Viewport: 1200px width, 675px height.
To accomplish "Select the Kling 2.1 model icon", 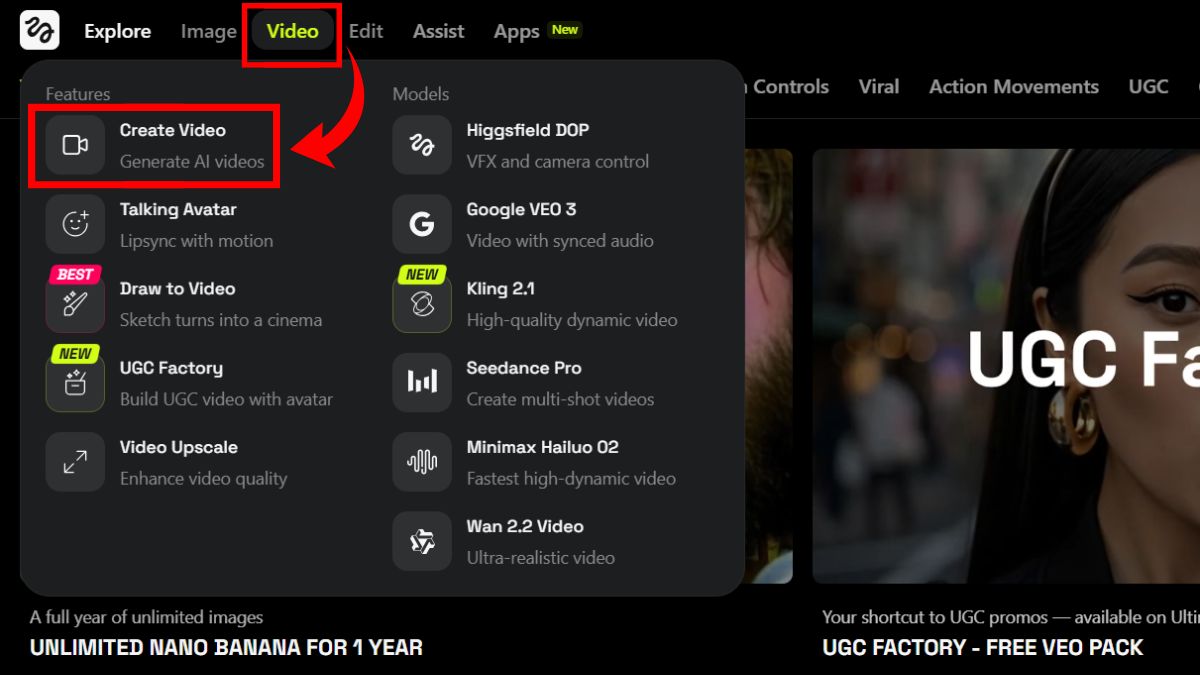I will pos(422,303).
